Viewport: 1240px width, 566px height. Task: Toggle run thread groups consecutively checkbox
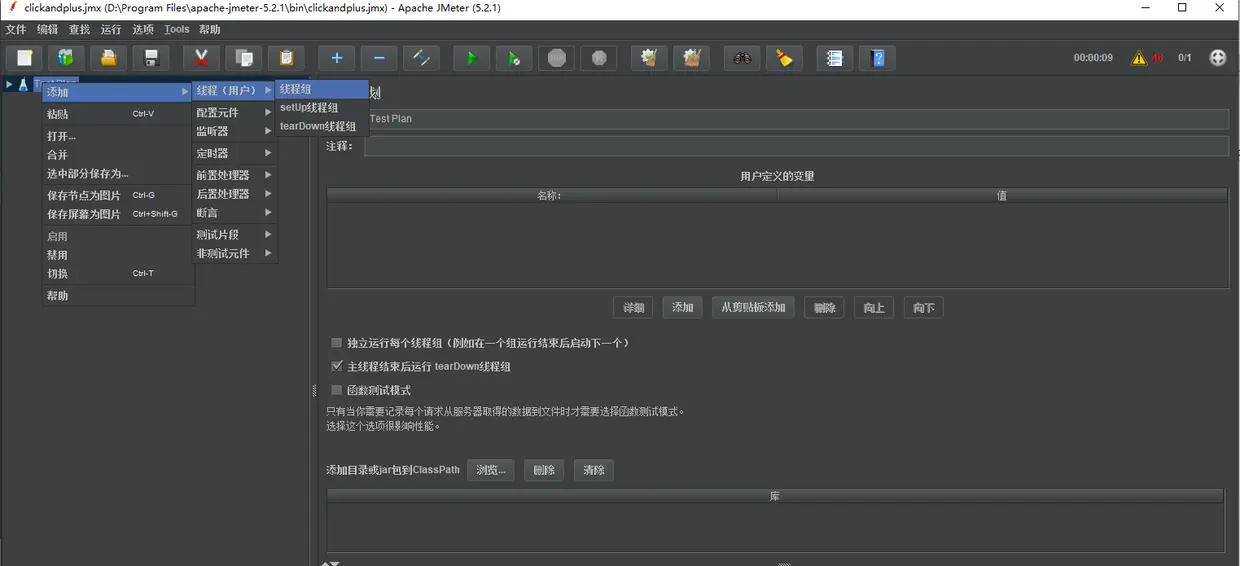point(337,343)
